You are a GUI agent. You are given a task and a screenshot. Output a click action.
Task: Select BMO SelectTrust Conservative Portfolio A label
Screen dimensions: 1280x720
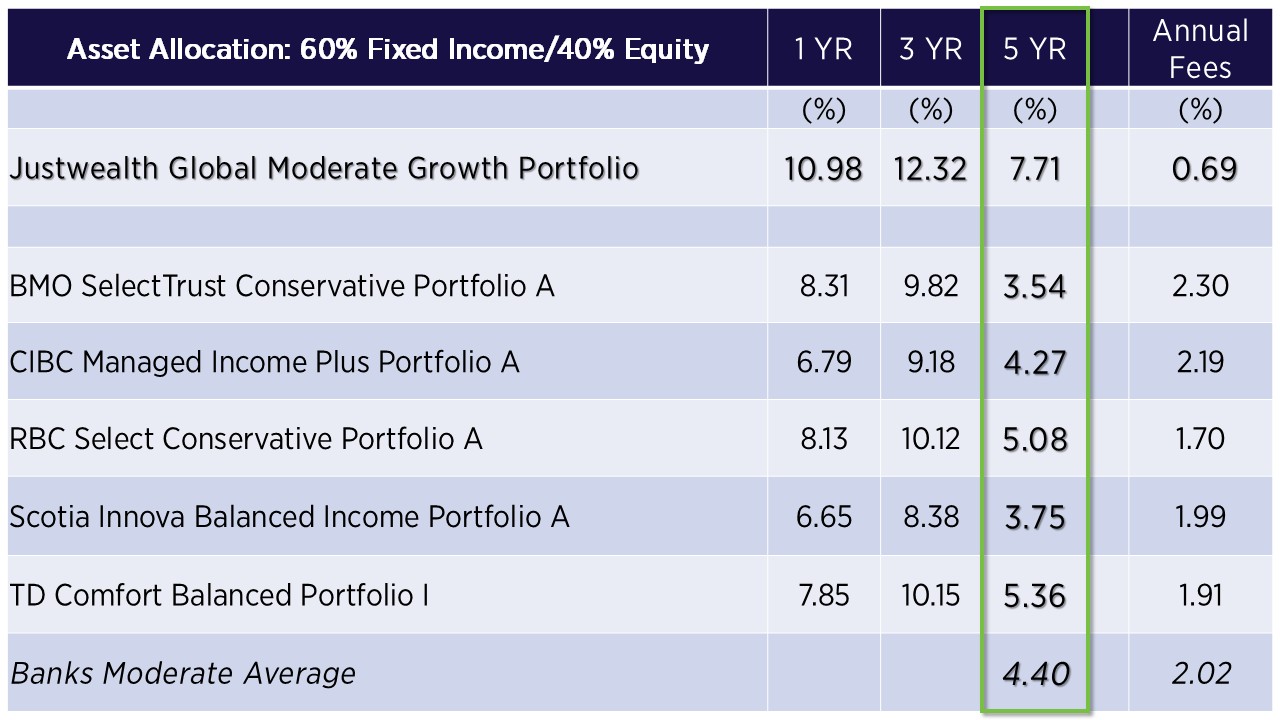(x=282, y=286)
